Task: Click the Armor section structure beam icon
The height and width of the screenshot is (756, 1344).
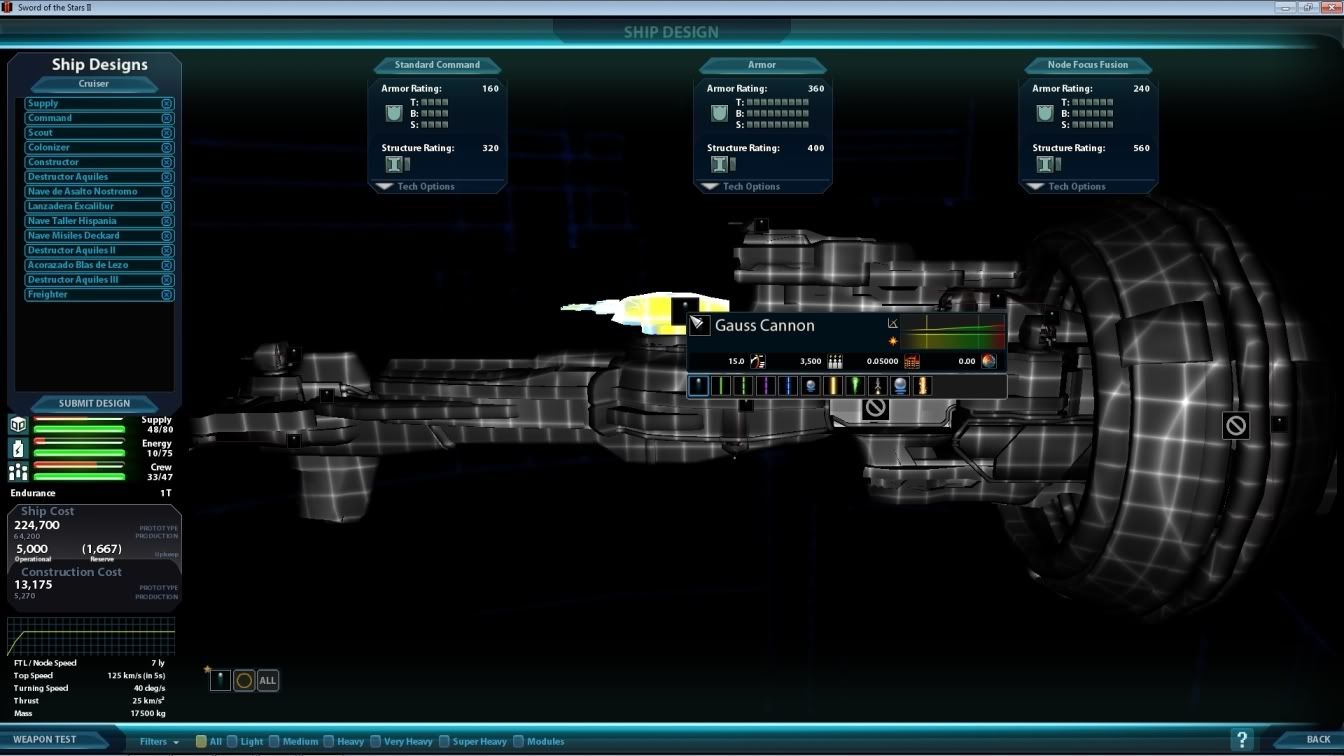Action: [x=719, y=164]
